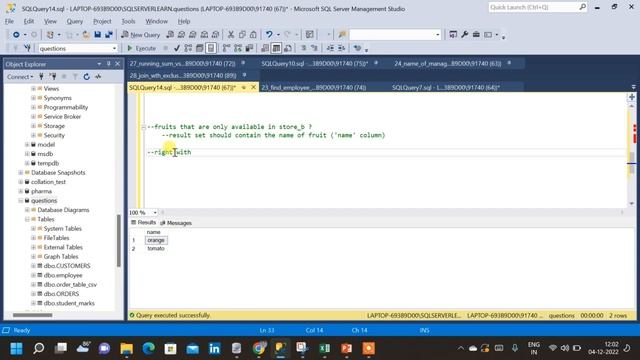Click the tomato cell in results grid
The height and width of the screenshot is (360, 640).
156,249
